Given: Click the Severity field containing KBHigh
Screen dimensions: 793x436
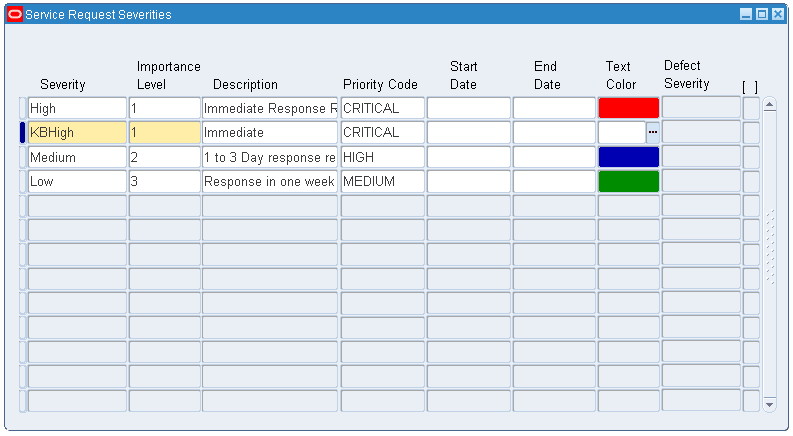Looking at the screenshot, I should pyautogui.click(x=77, y=133).
